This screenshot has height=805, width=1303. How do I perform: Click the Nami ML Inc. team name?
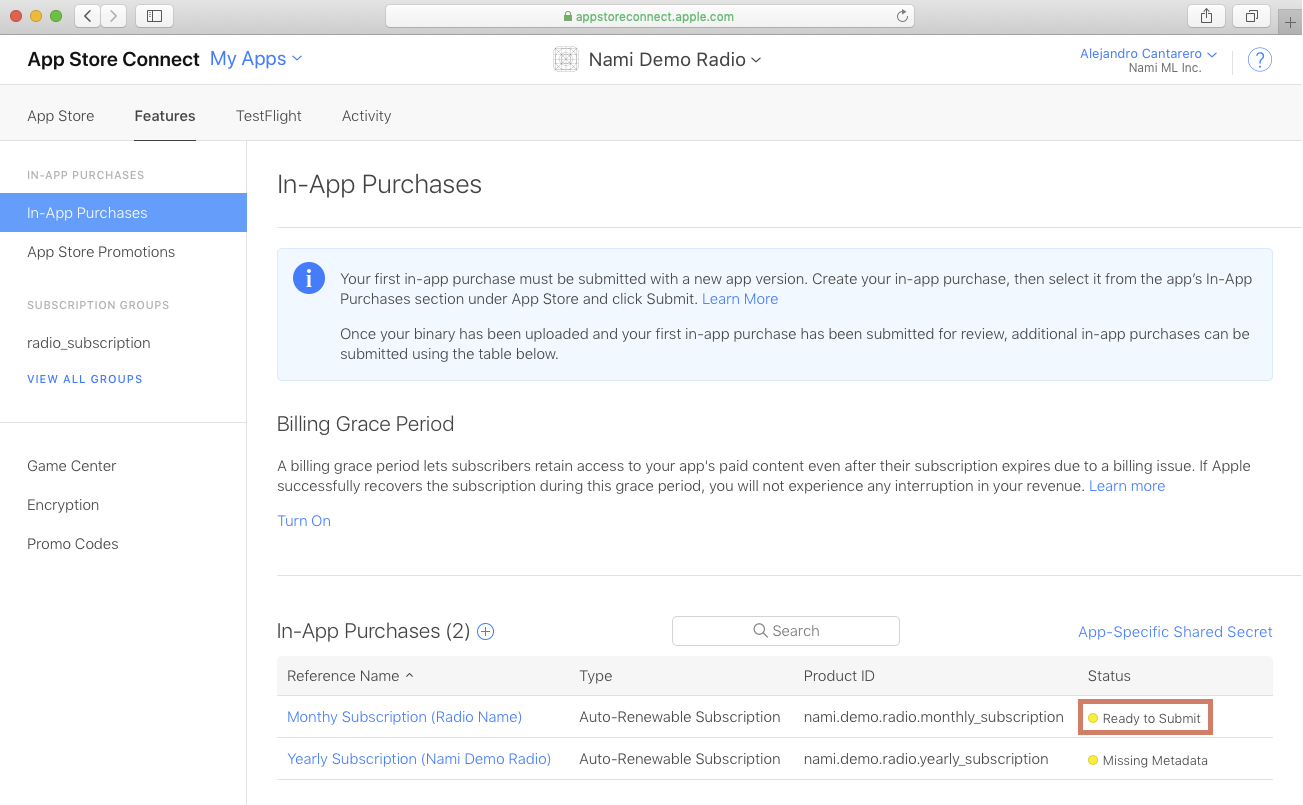(x=1167, y=68)
